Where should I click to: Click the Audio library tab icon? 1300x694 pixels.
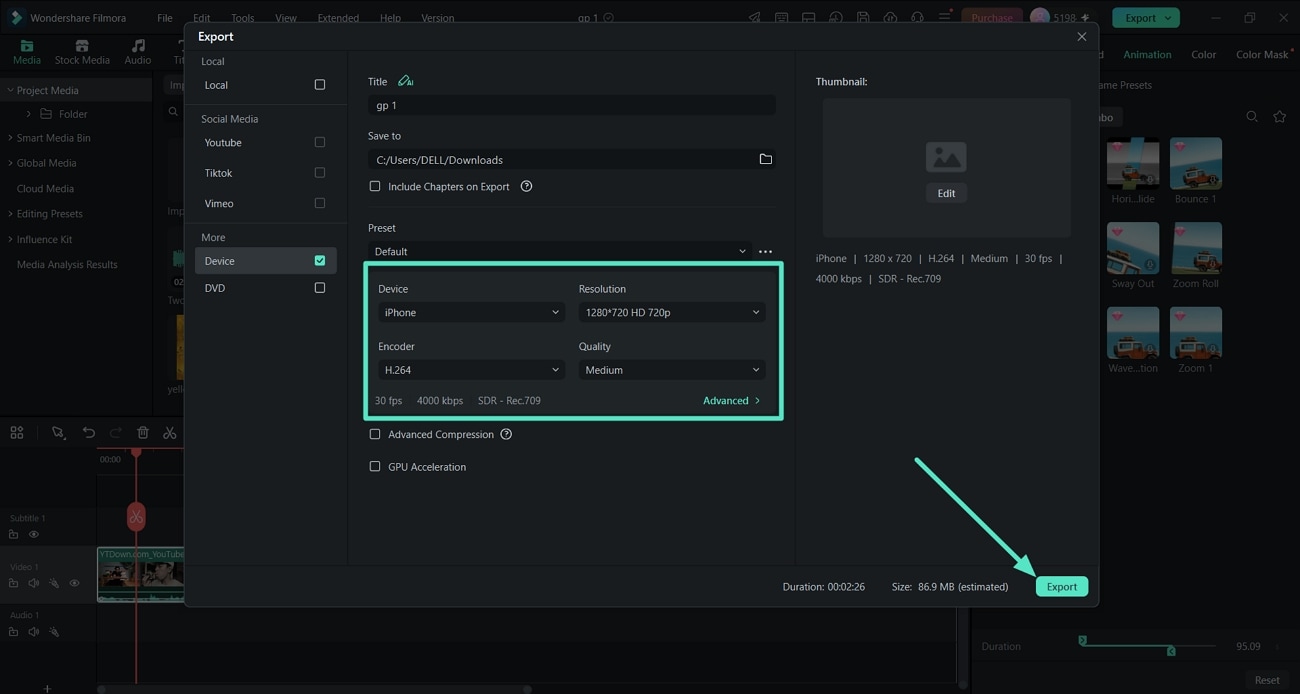click(138, 46)
